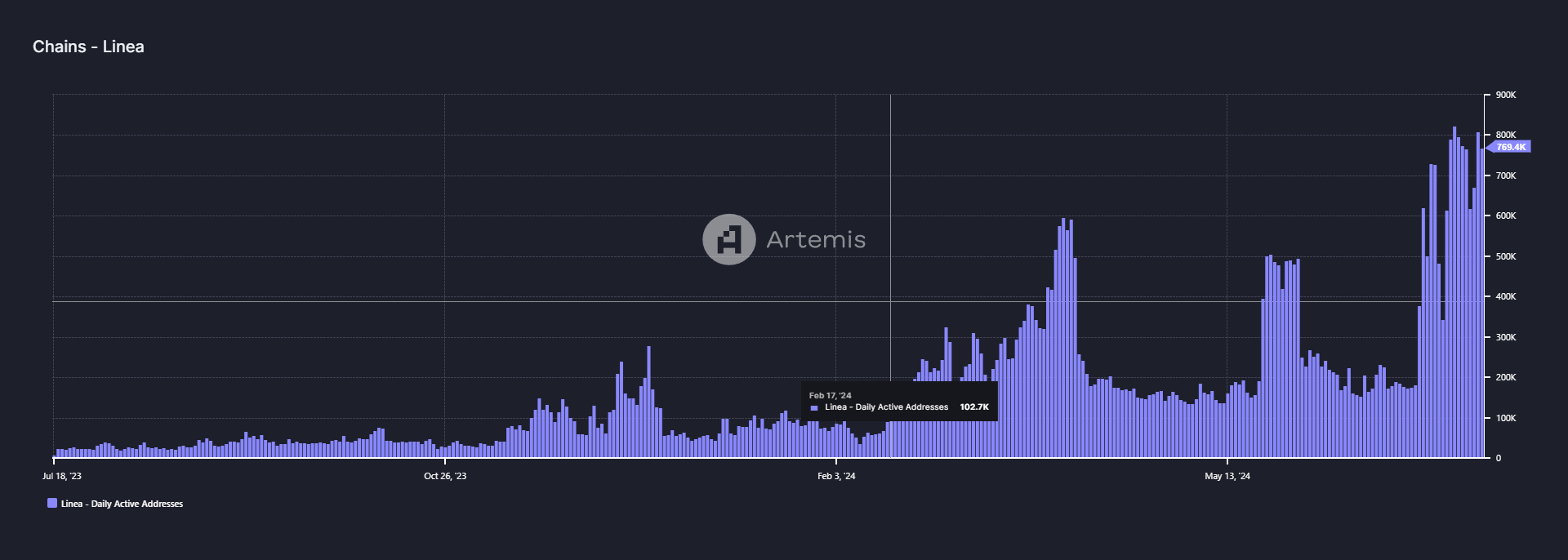
Task: Click the 700K y-axis label
Action: (1506, 176)
